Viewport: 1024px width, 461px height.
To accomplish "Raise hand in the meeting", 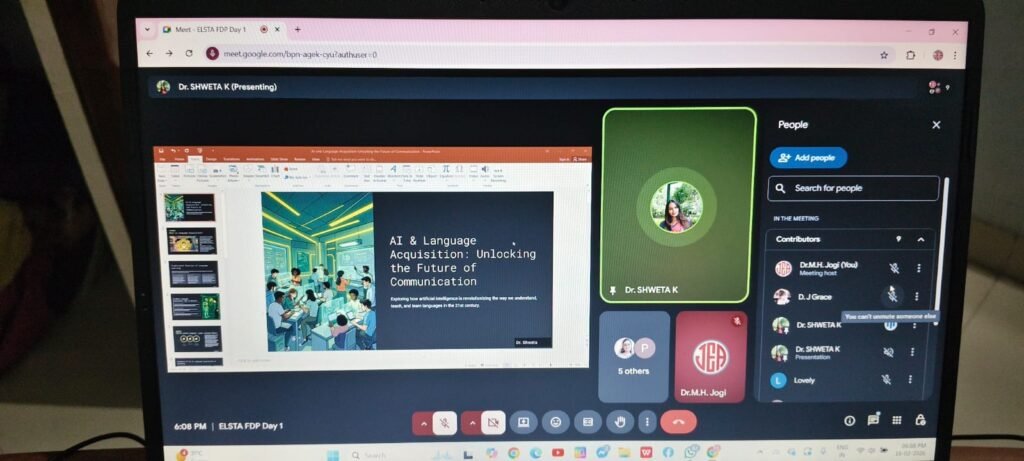I will coord(619,423).
